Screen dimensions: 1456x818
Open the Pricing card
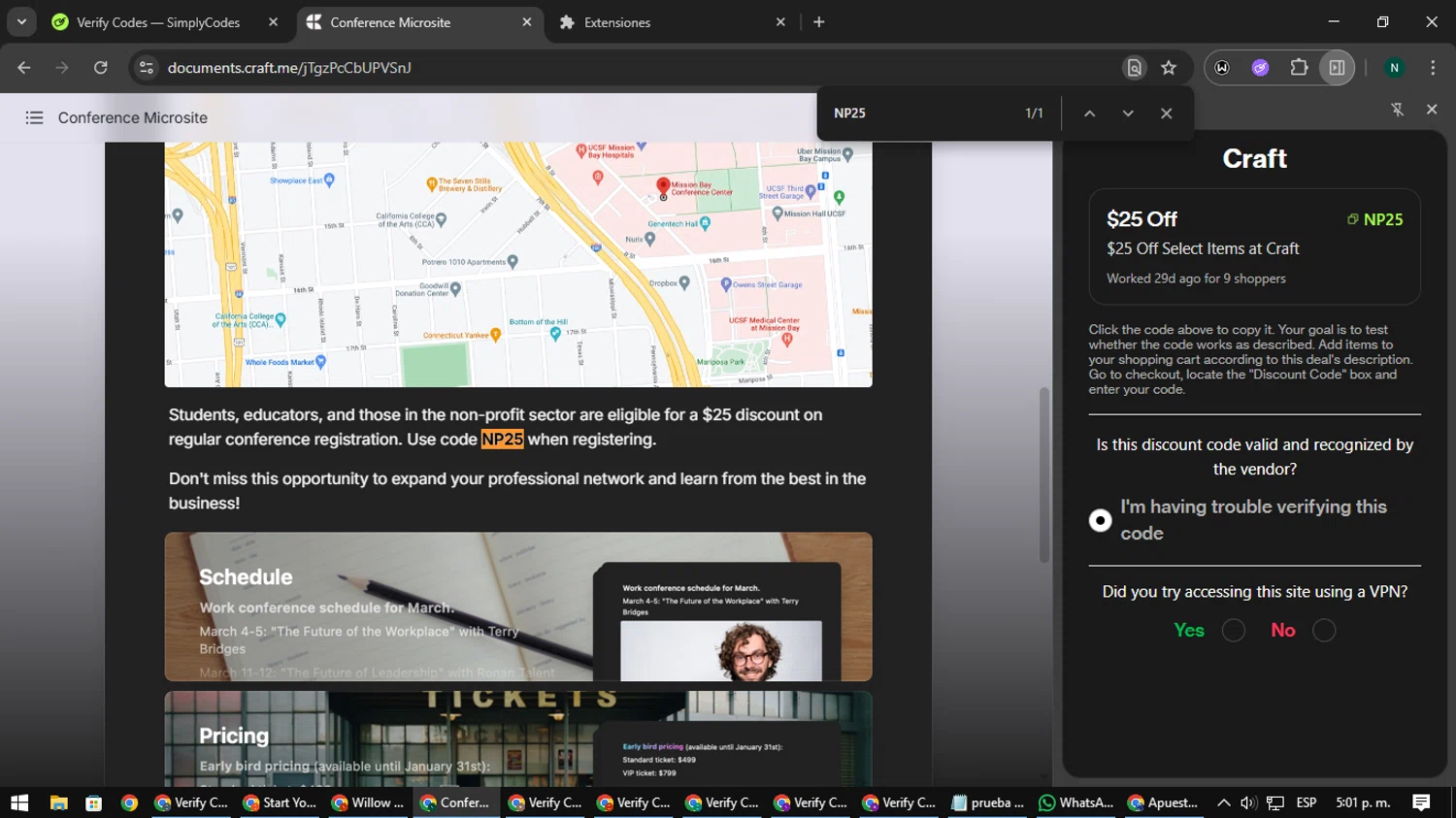coord(517,738)
